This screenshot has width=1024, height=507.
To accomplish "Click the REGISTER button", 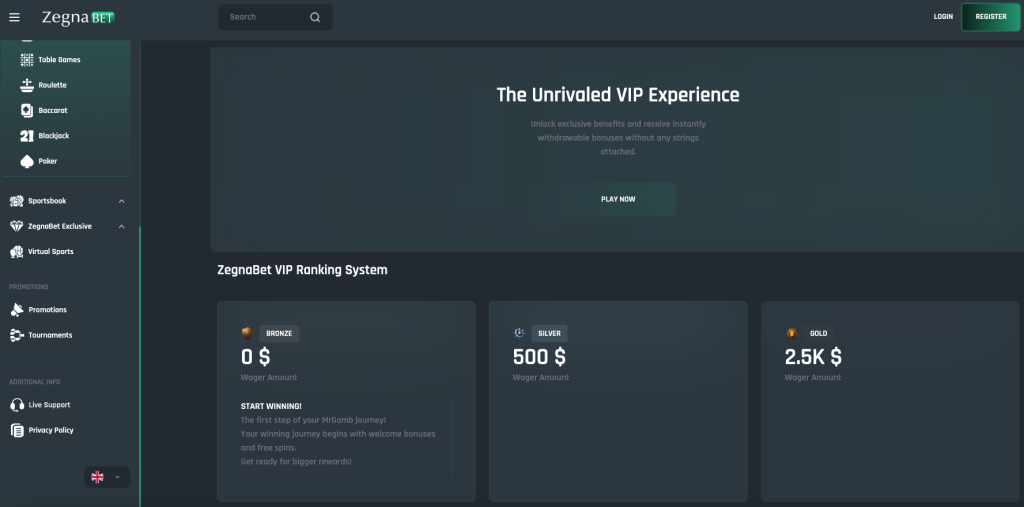I will (991, 17).
